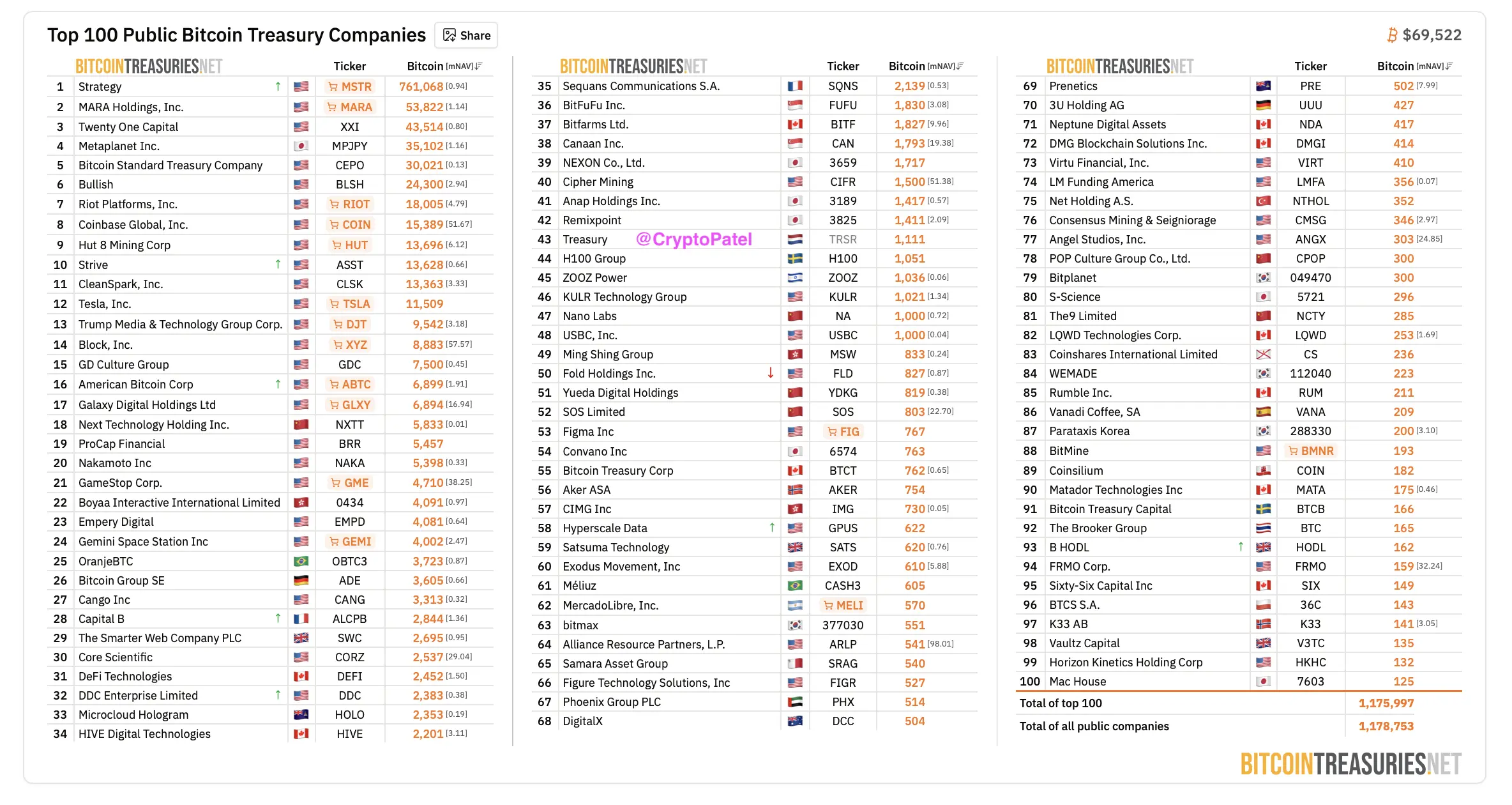Open the Metaplanet Inc. company entry
This screenshot has width=1512, height=805.
tap(119, 146)
